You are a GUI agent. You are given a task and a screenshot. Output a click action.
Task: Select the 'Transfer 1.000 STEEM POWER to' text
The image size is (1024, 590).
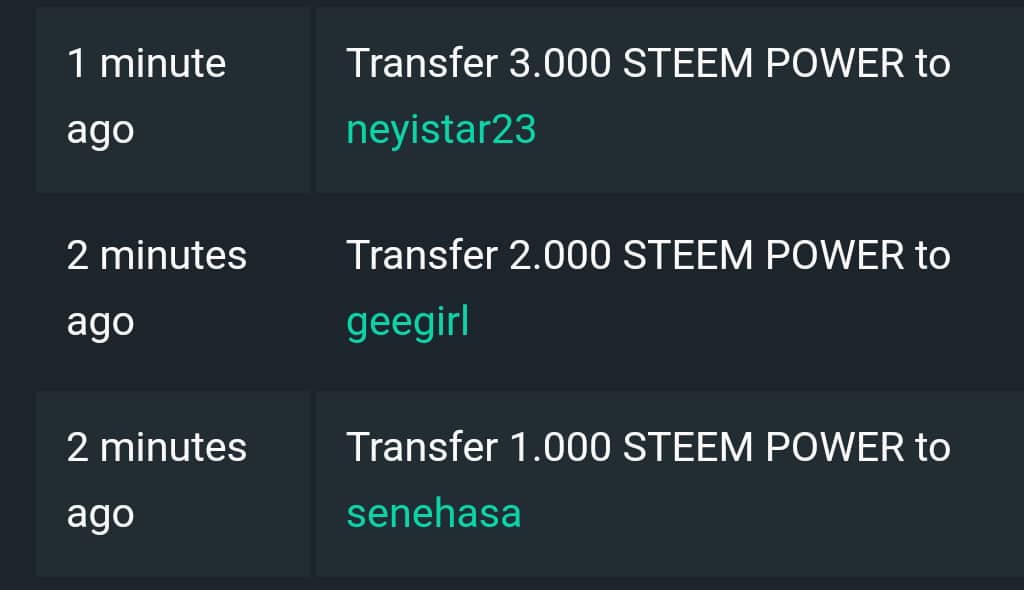[x=648, y=447]
